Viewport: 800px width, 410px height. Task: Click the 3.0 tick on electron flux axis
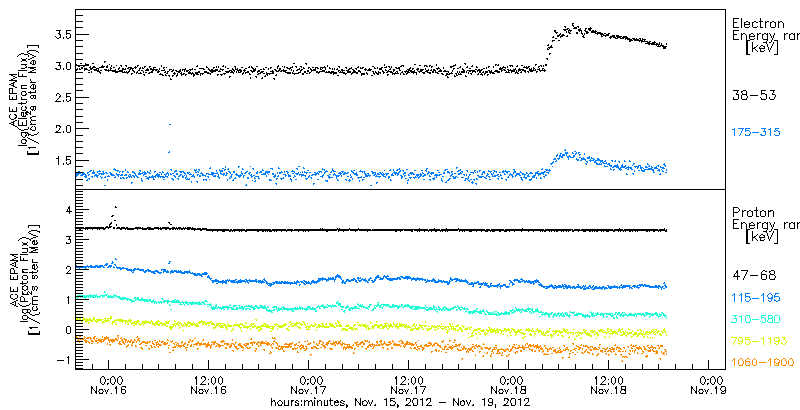click(61, 66)
